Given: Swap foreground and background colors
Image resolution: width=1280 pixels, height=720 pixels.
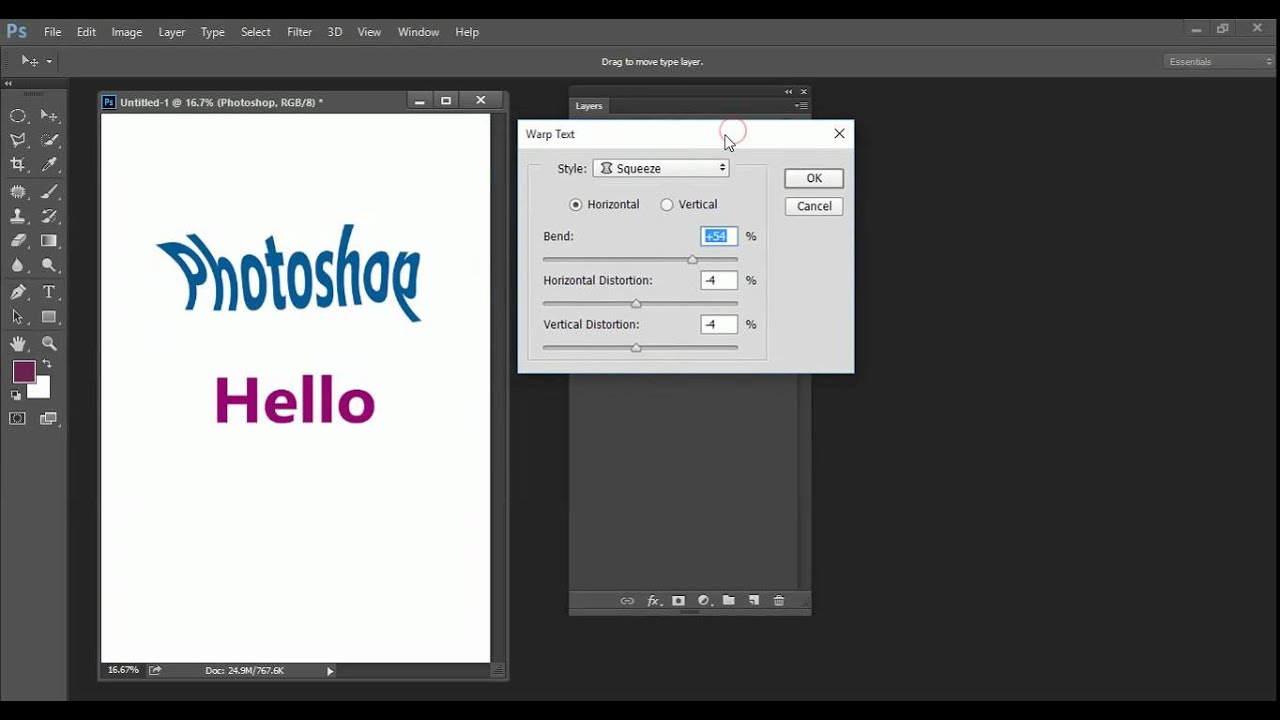Looking at the screenshot, I should (47, 364).
